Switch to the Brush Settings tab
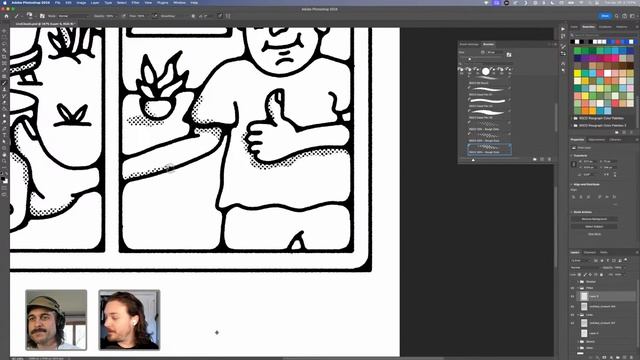This screenshot has height=360, width=640. click(x=469, y=44)
